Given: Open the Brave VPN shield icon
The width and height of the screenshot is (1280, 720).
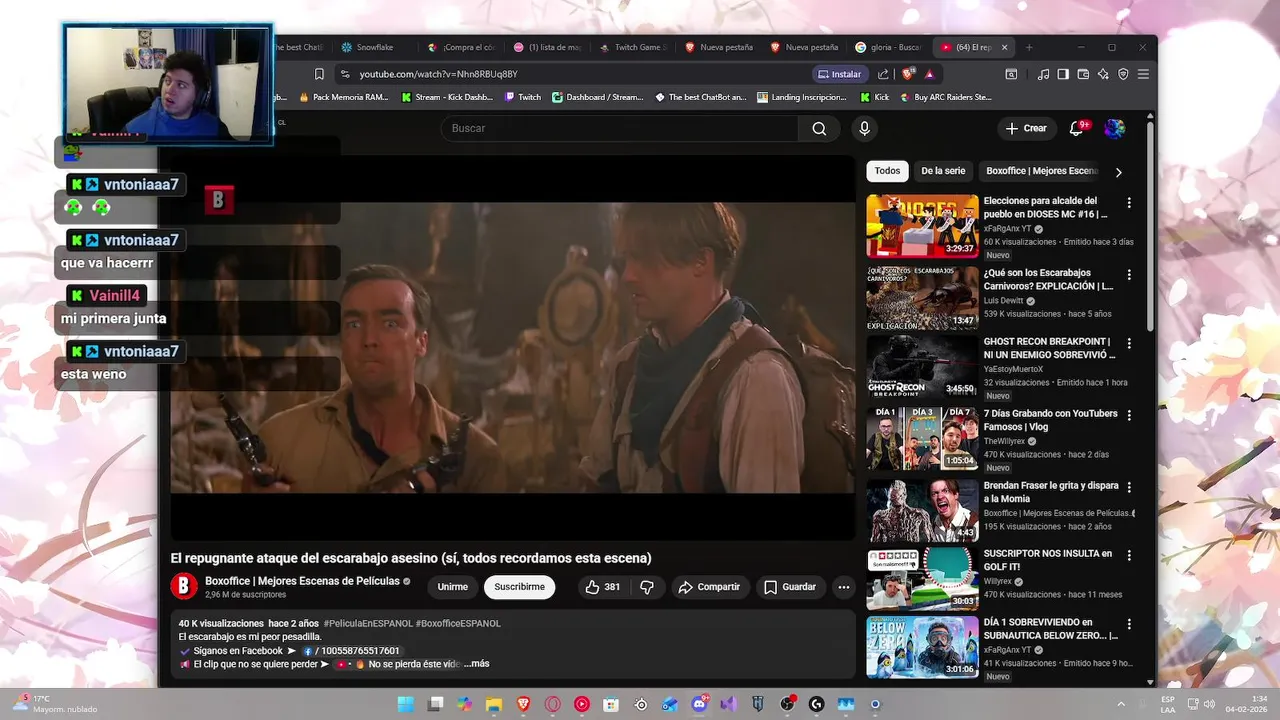Looking at the screenshot, I should pyautogui.click(x=1123, y=74).
